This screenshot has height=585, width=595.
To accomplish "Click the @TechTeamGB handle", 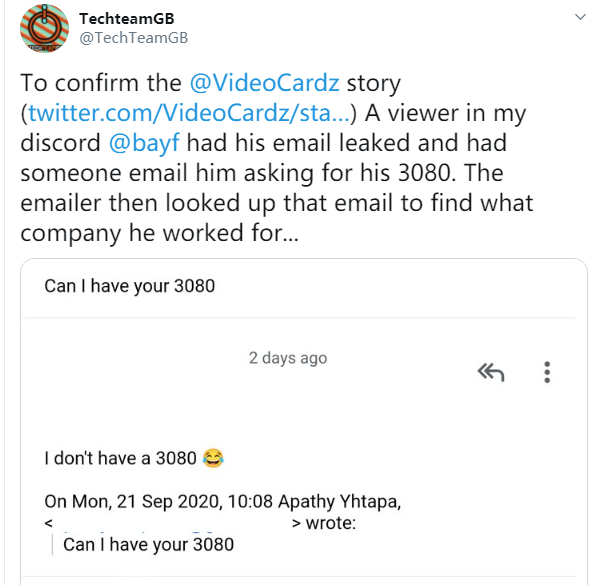I will [x=134, y=38].
